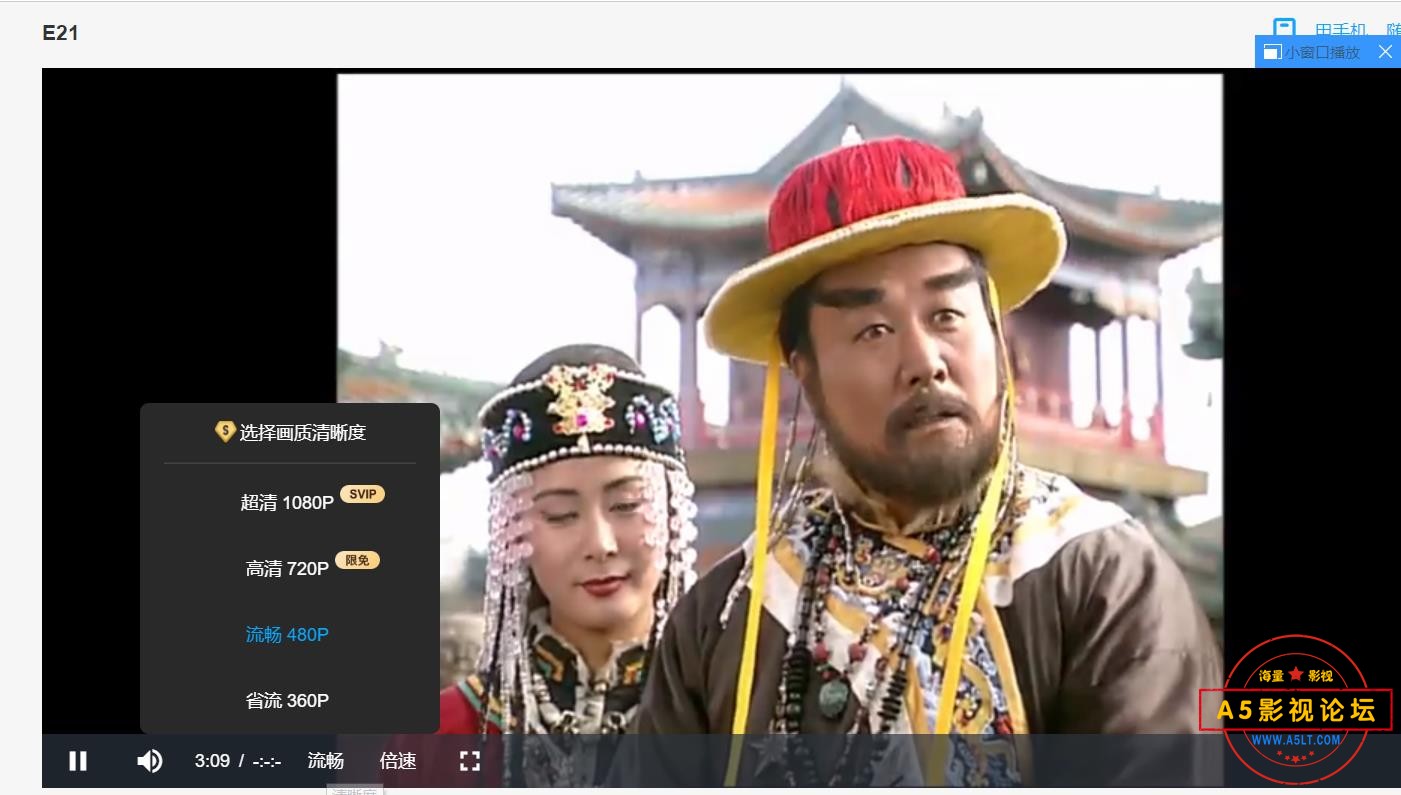
Task: Open the 倍速 playback speed menu
Action: (398, 761)
